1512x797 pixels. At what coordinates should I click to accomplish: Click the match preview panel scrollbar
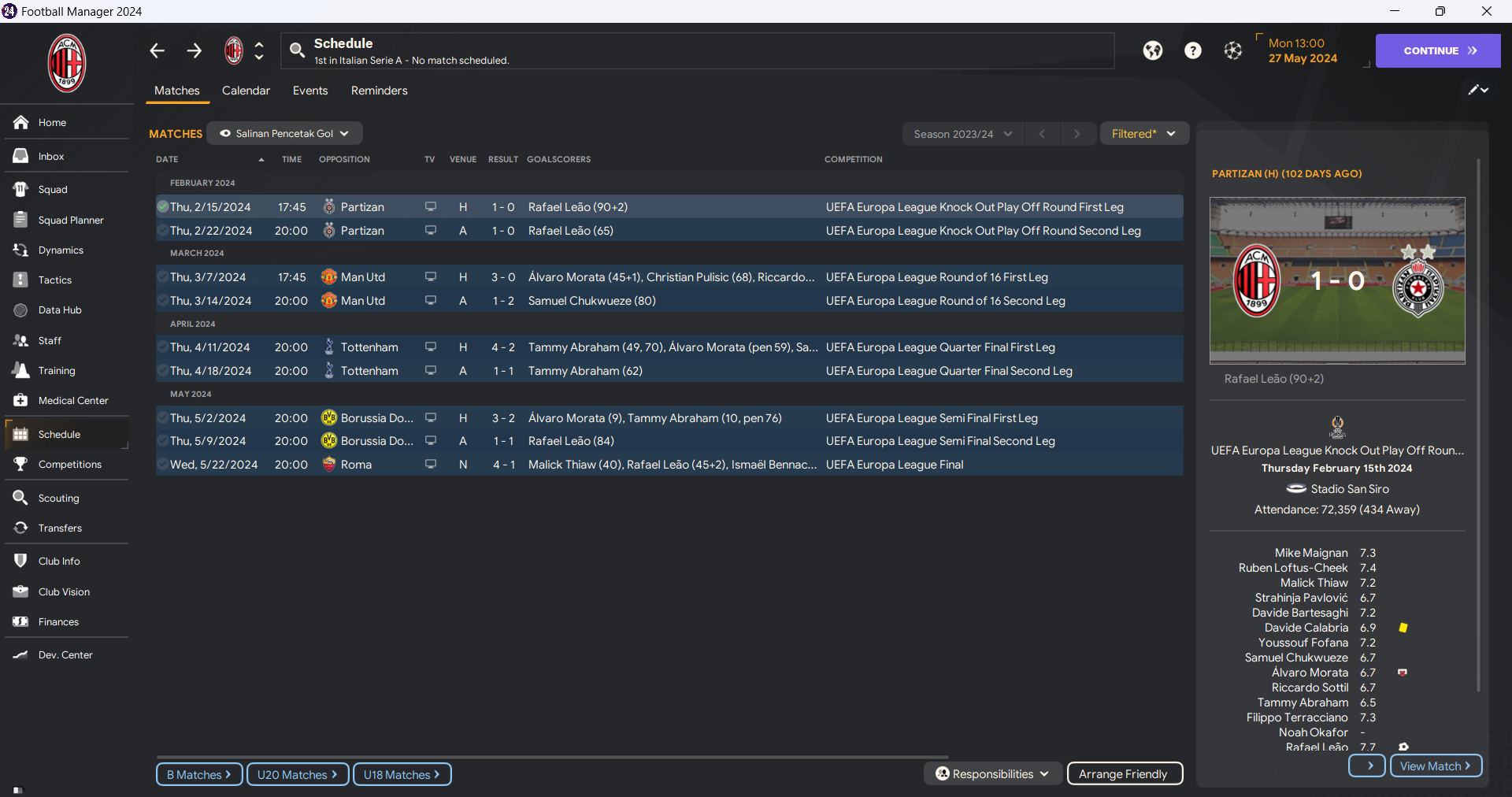[x=1478, y=425]
